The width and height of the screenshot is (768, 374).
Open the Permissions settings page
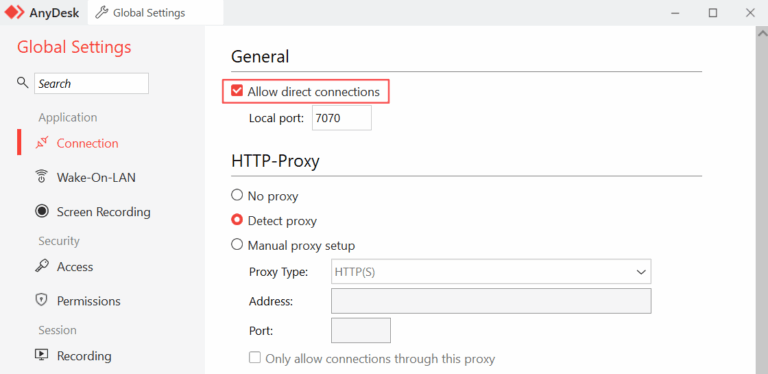tap(88, 300)
